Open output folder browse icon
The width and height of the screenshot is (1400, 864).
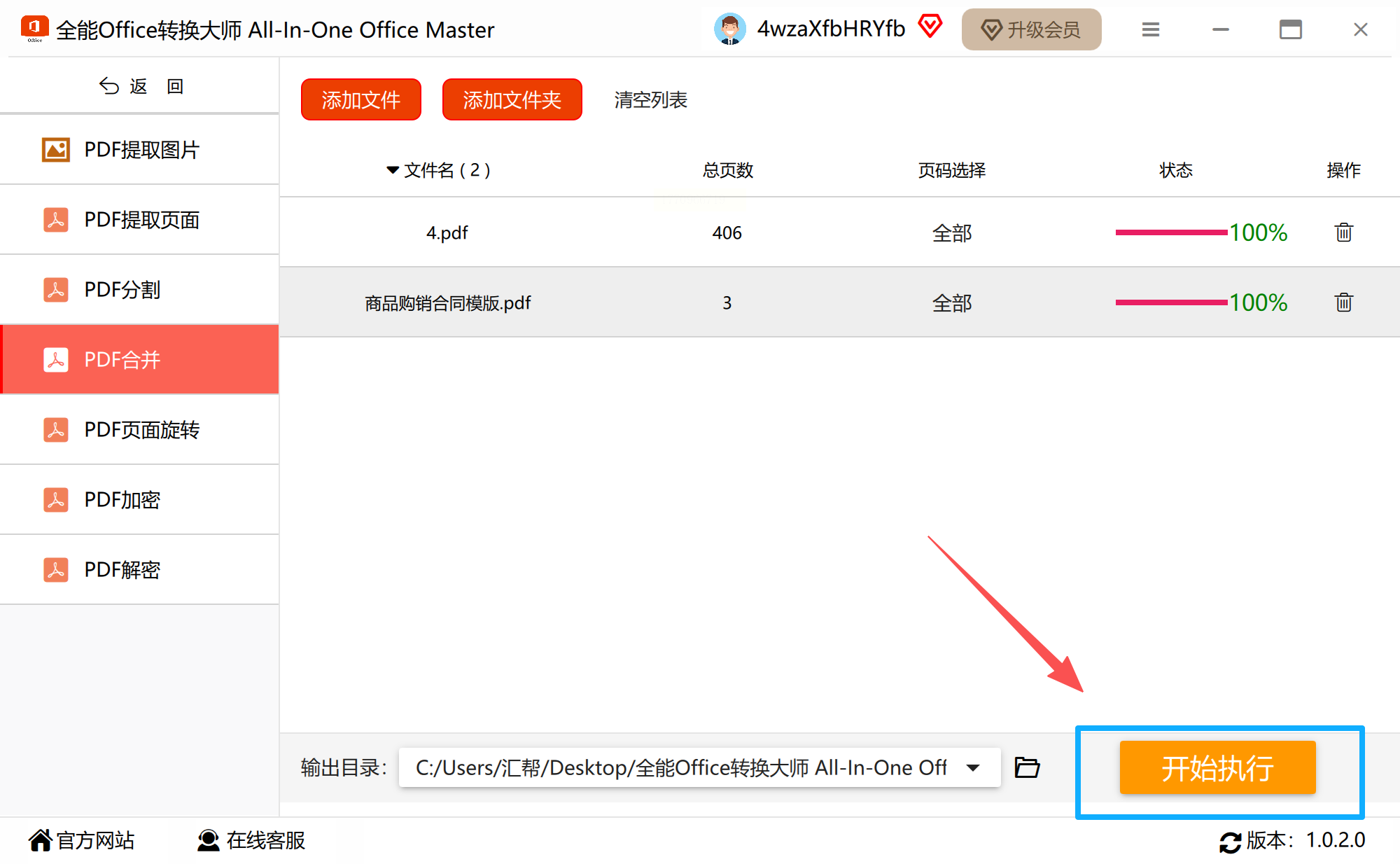click(x=1027, y=767)
